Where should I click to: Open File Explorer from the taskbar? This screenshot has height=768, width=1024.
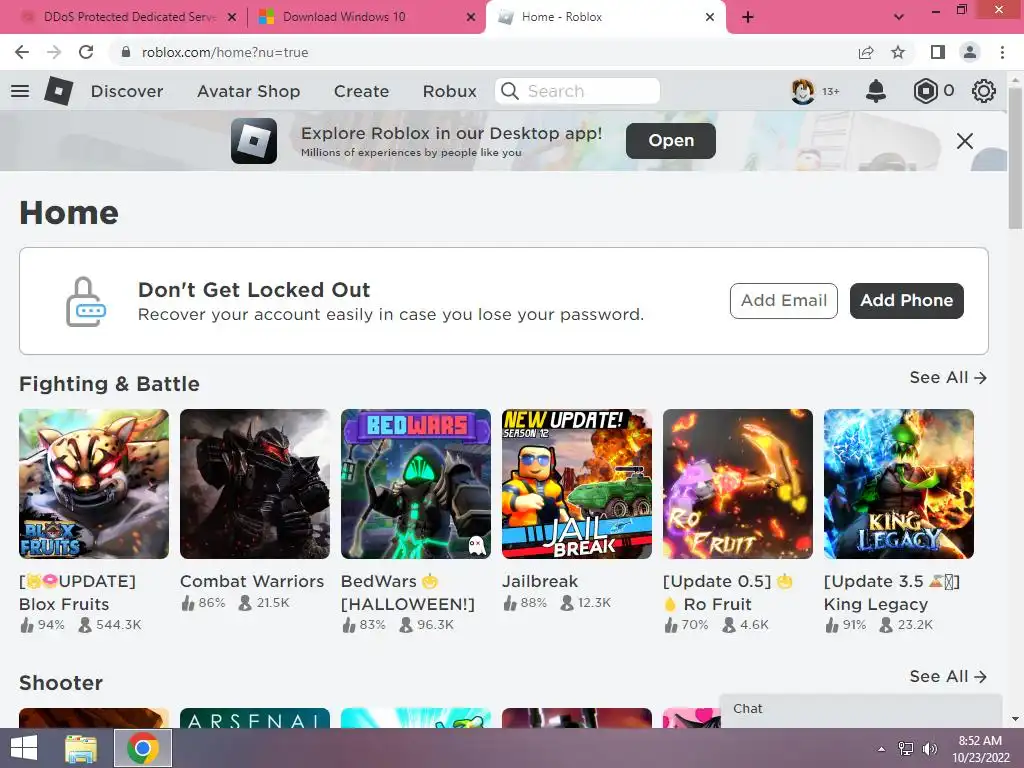tap(81, 748)
